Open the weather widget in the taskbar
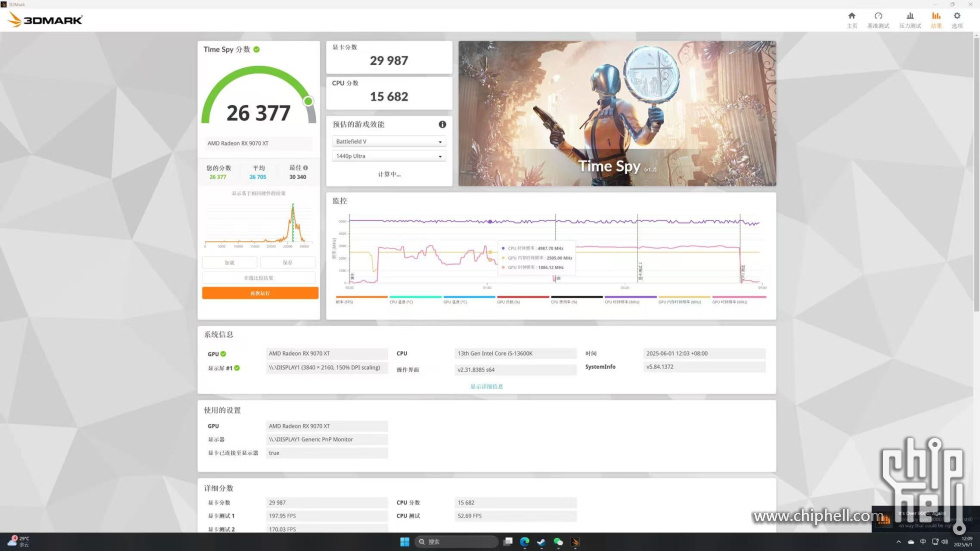 [x=18, y=541]
